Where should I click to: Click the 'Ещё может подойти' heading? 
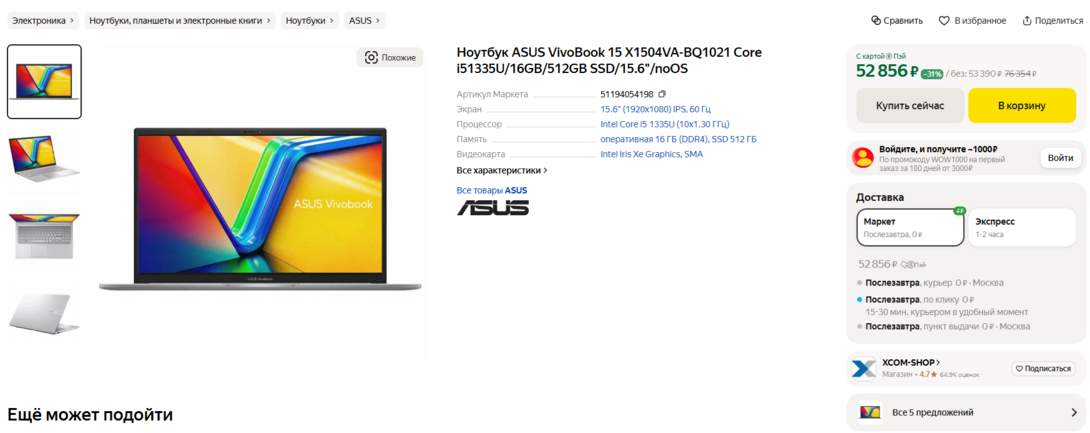90,416
